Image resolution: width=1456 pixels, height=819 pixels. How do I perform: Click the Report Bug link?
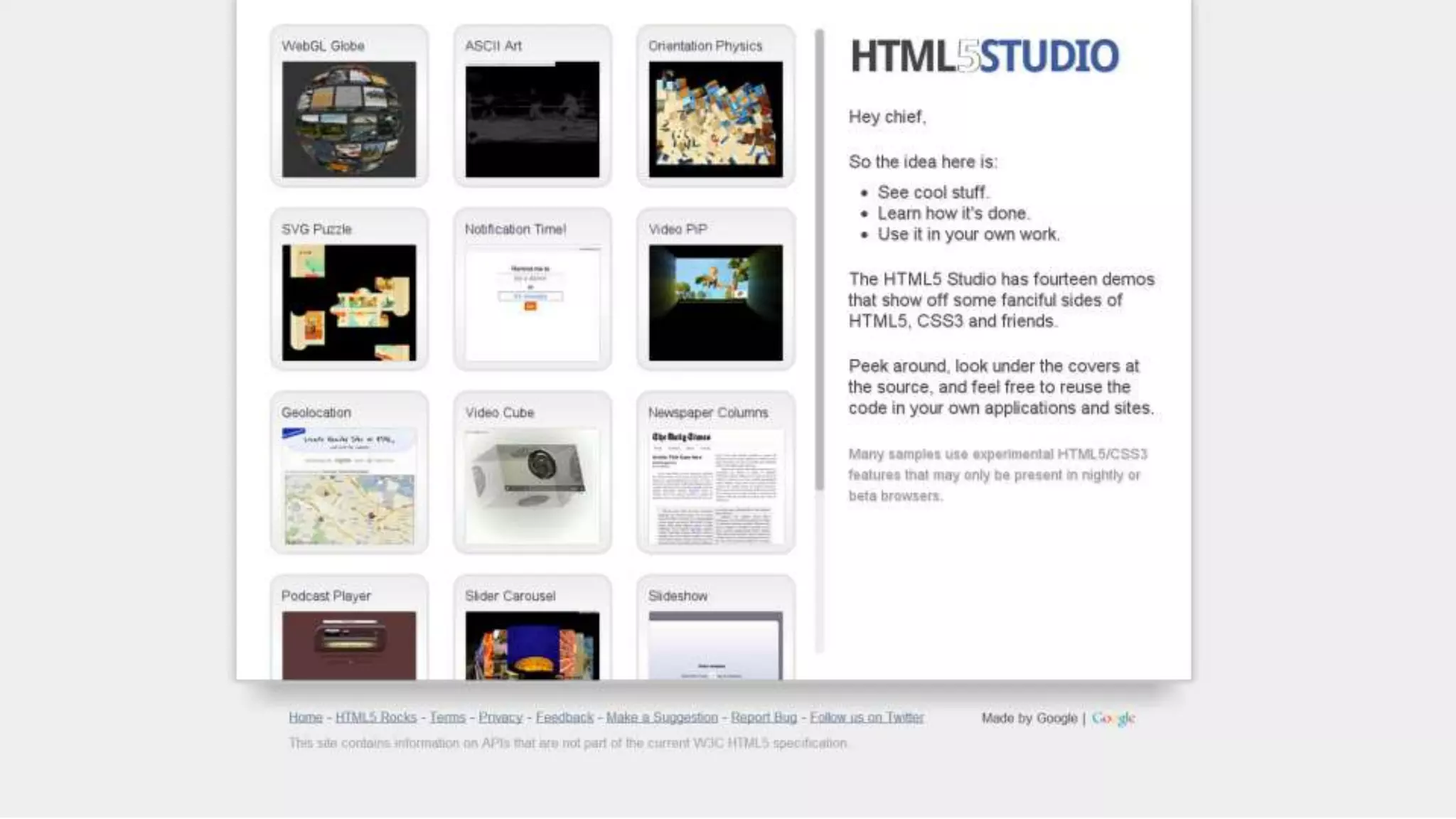pos(764,717)
